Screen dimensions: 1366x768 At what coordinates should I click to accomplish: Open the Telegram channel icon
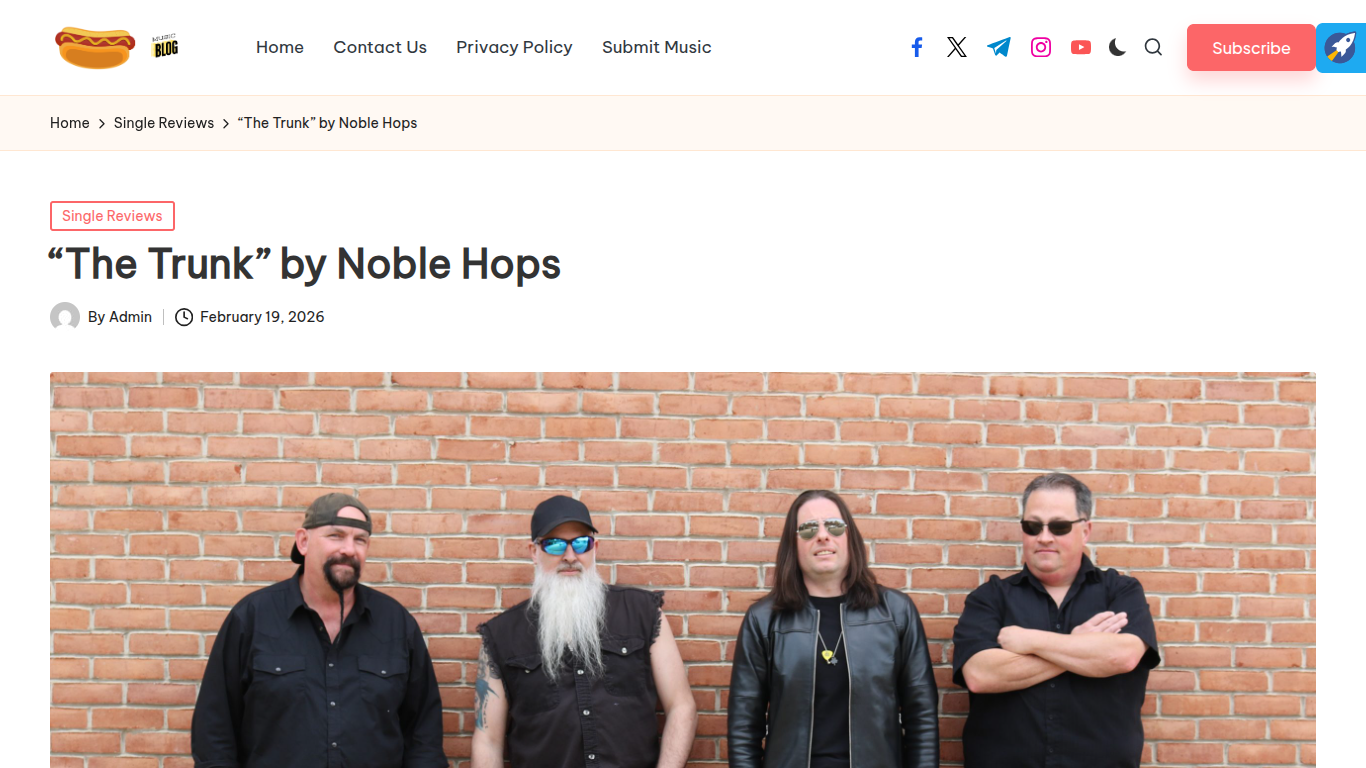click(x=999, y=47)
